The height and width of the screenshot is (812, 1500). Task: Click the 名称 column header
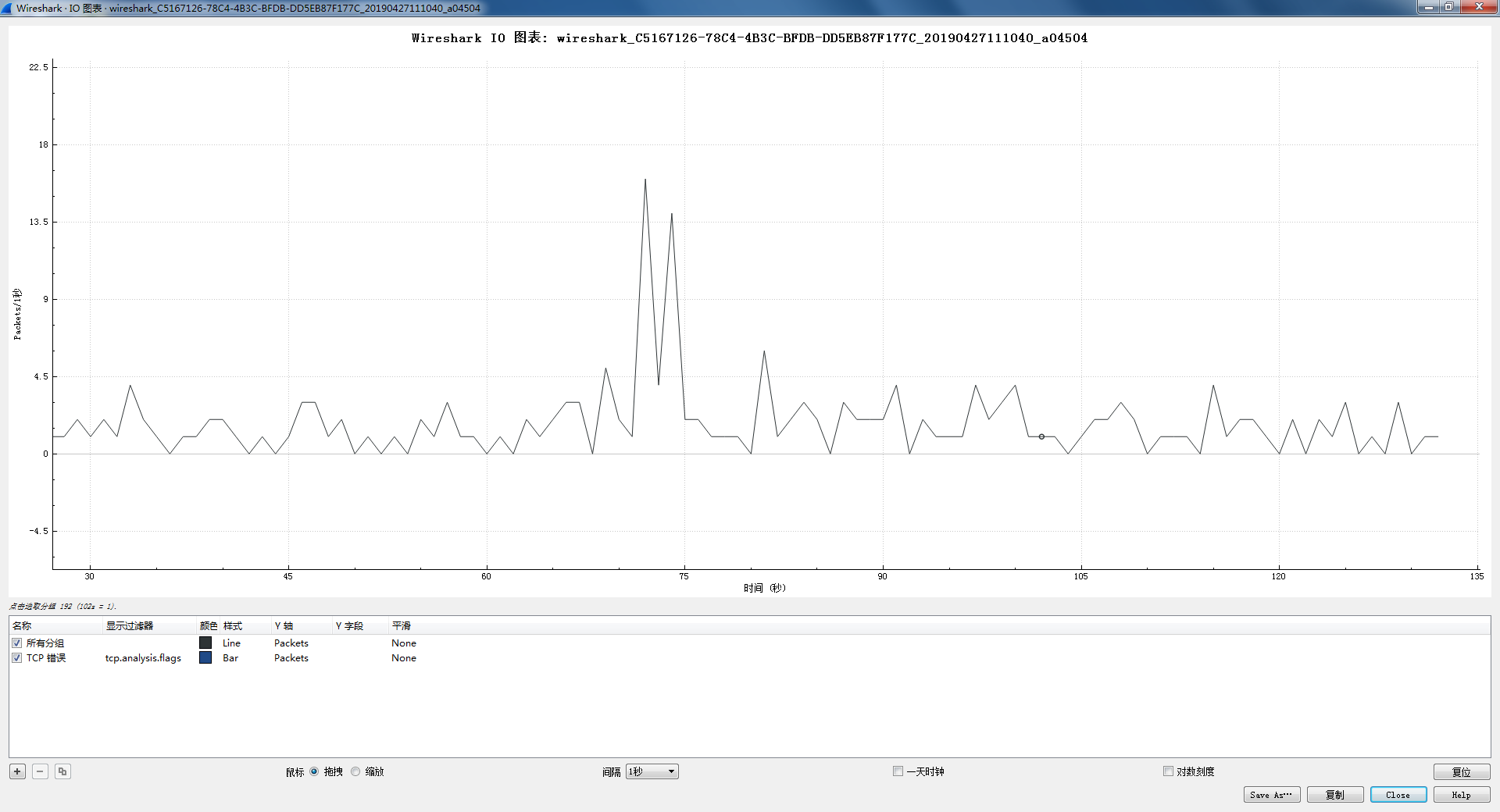tap(22, 626)
